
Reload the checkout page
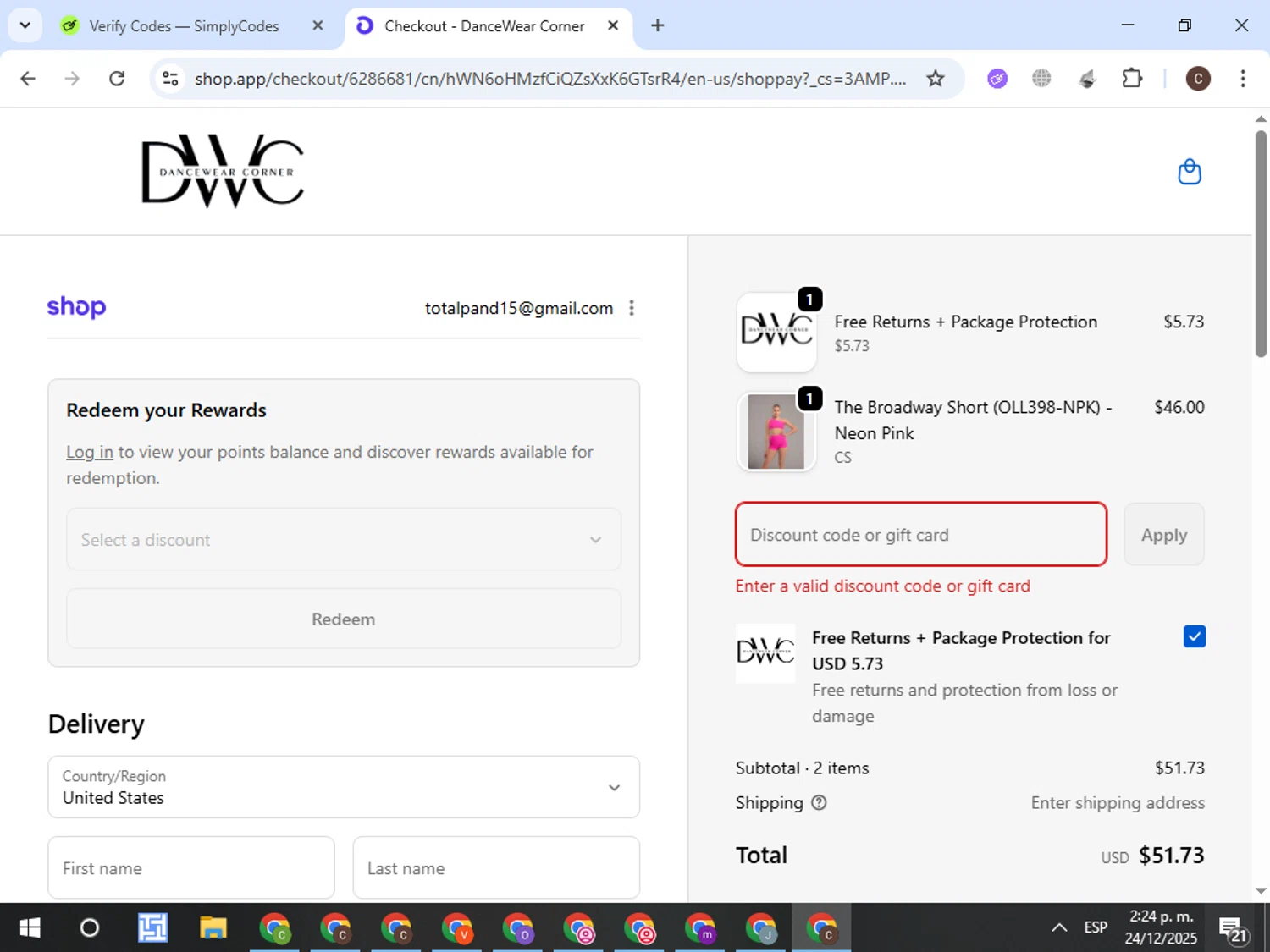pyautogui.click(x=117, y=79)
